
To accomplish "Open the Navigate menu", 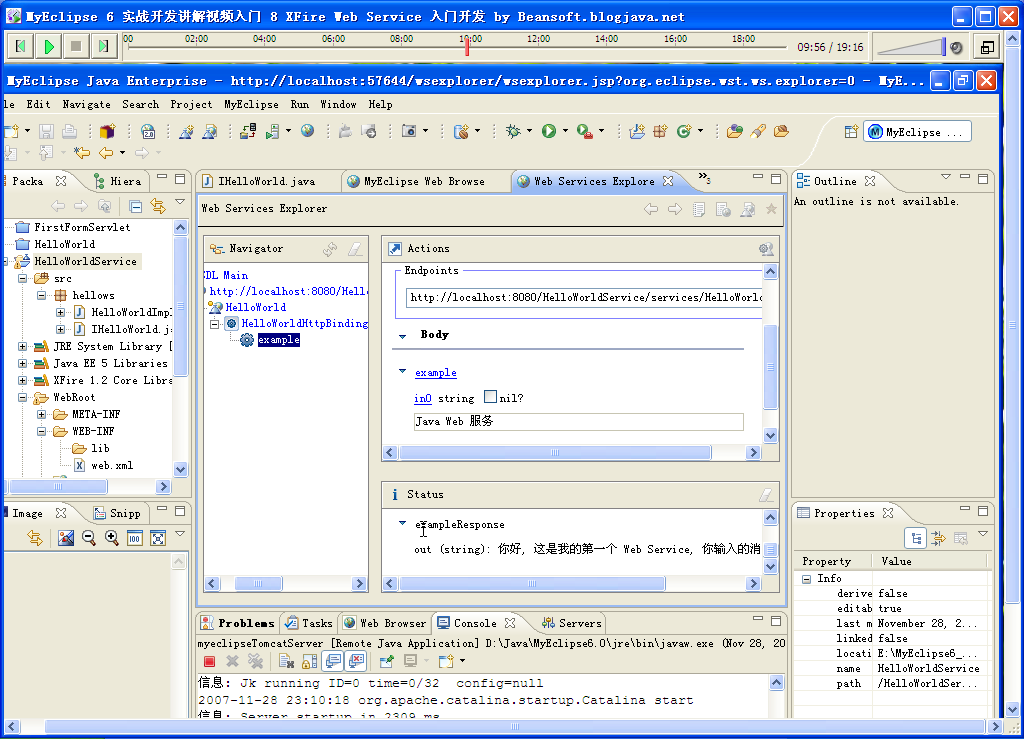I will 86,104.
